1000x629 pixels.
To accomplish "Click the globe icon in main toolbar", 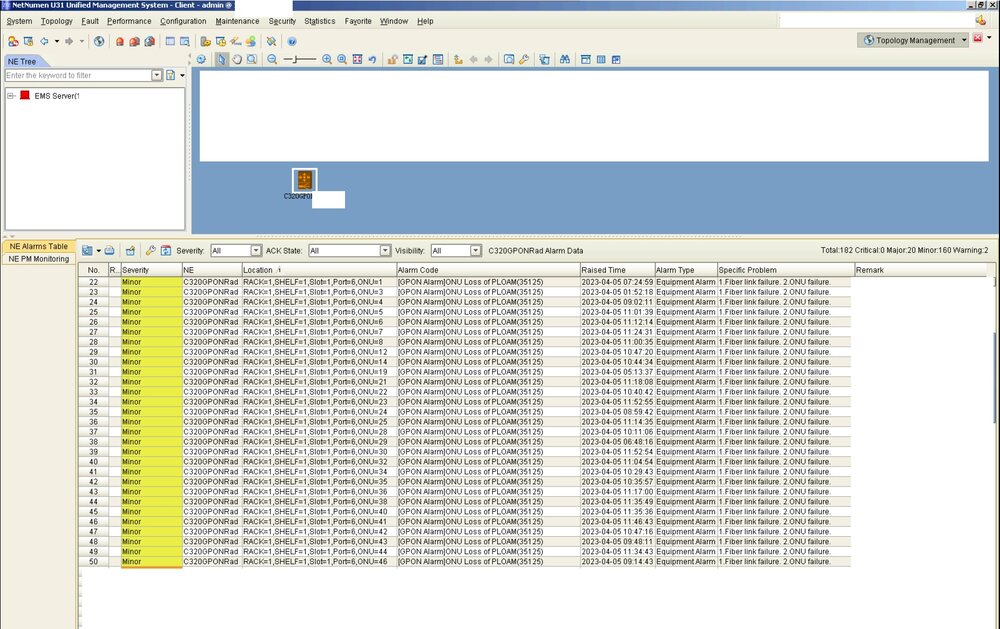I will pos(99,41).
